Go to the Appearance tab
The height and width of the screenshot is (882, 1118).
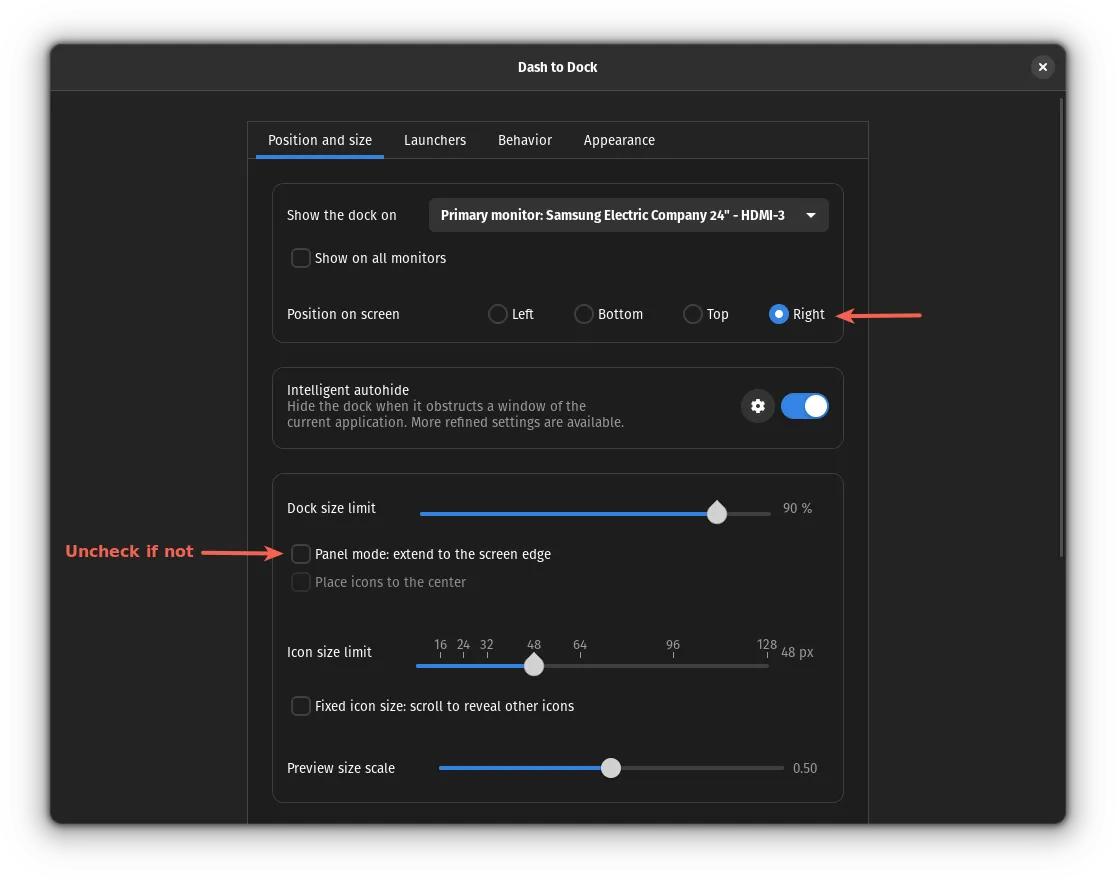point(619,140)
